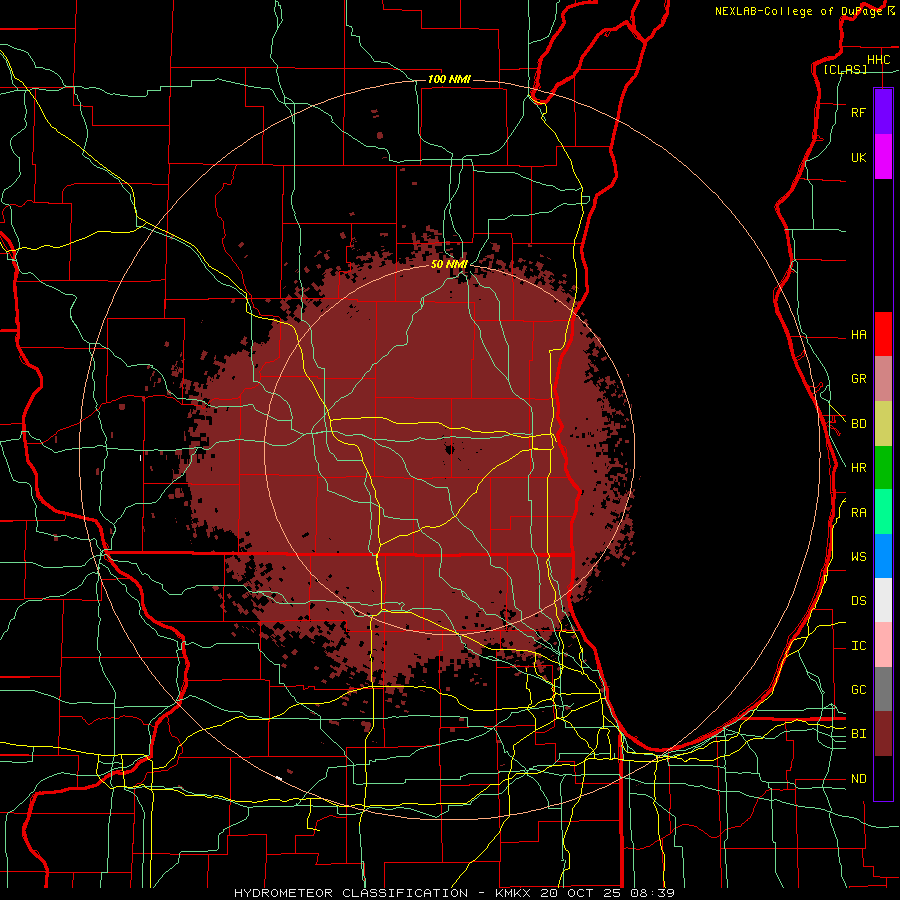Click the purple RF color swatch

883,112
